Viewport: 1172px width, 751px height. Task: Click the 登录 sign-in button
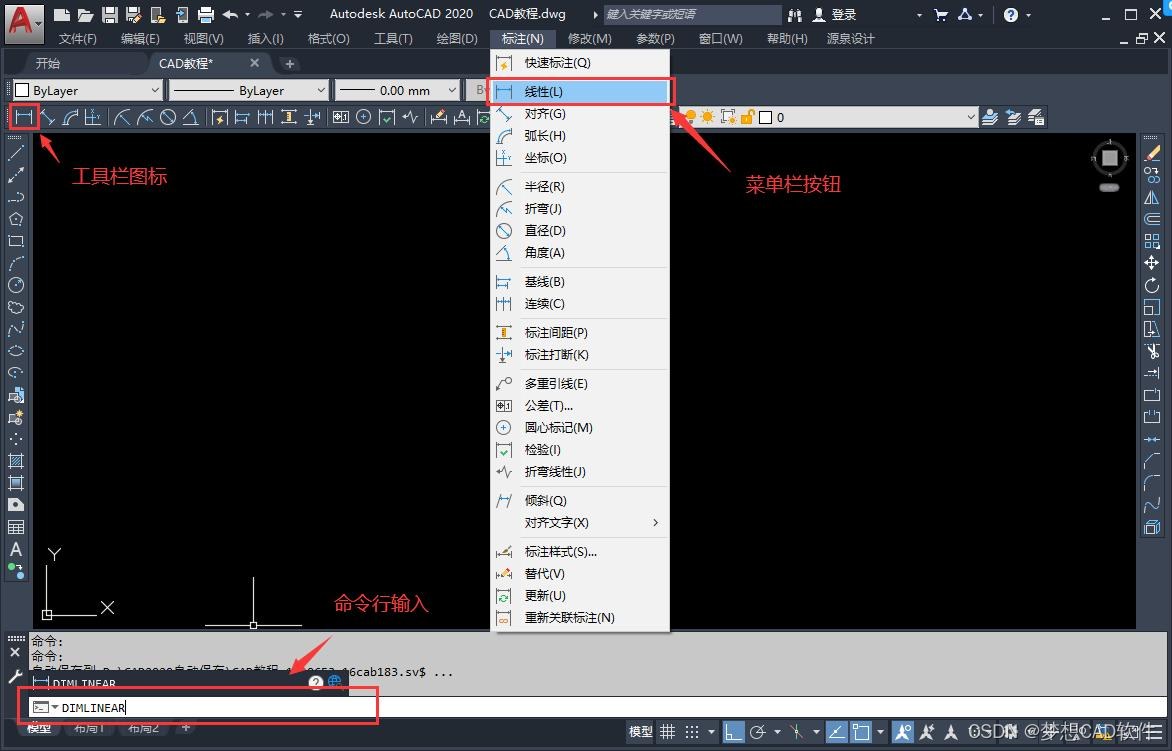[835, 15]
